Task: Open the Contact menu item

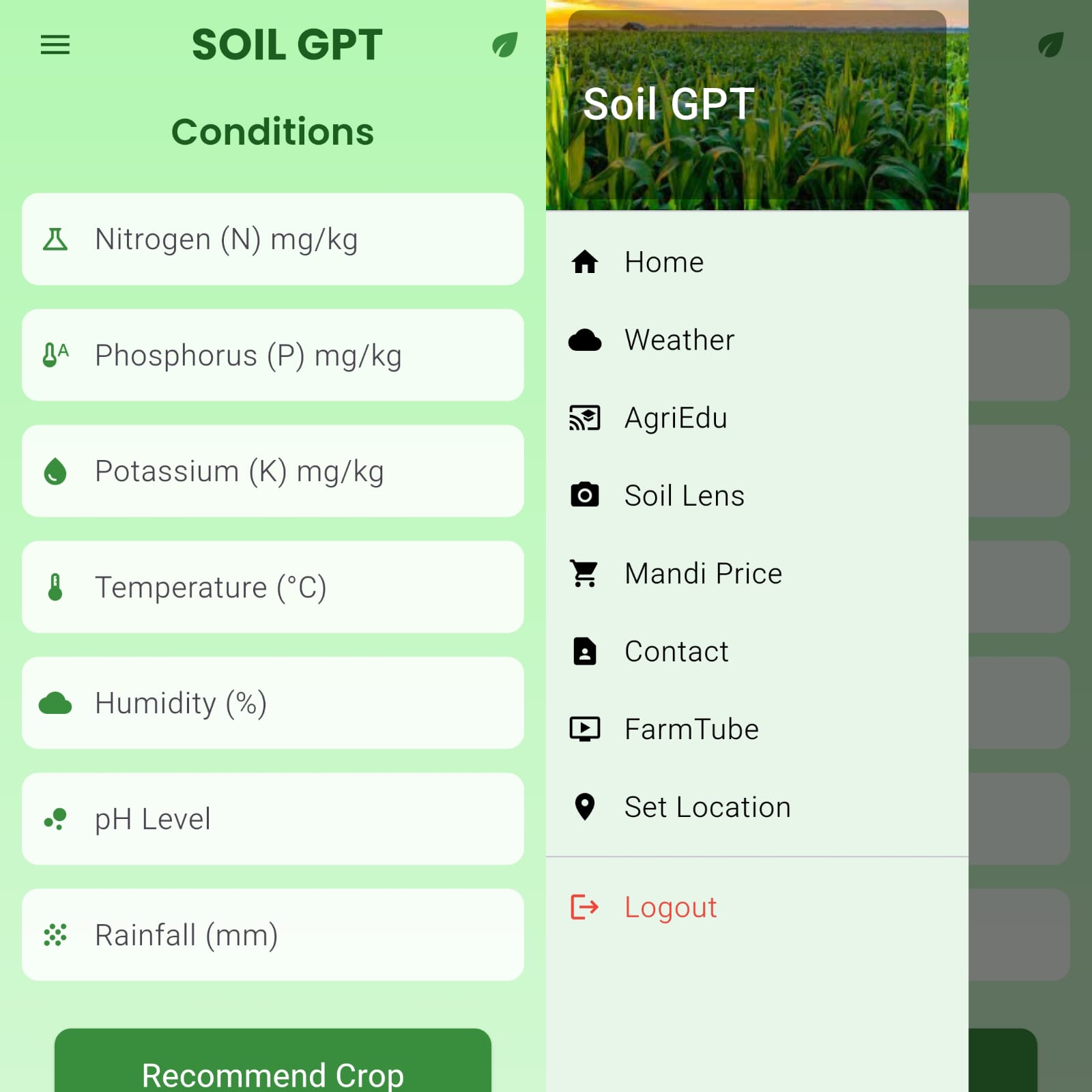Action: click(x=676, y=651)
